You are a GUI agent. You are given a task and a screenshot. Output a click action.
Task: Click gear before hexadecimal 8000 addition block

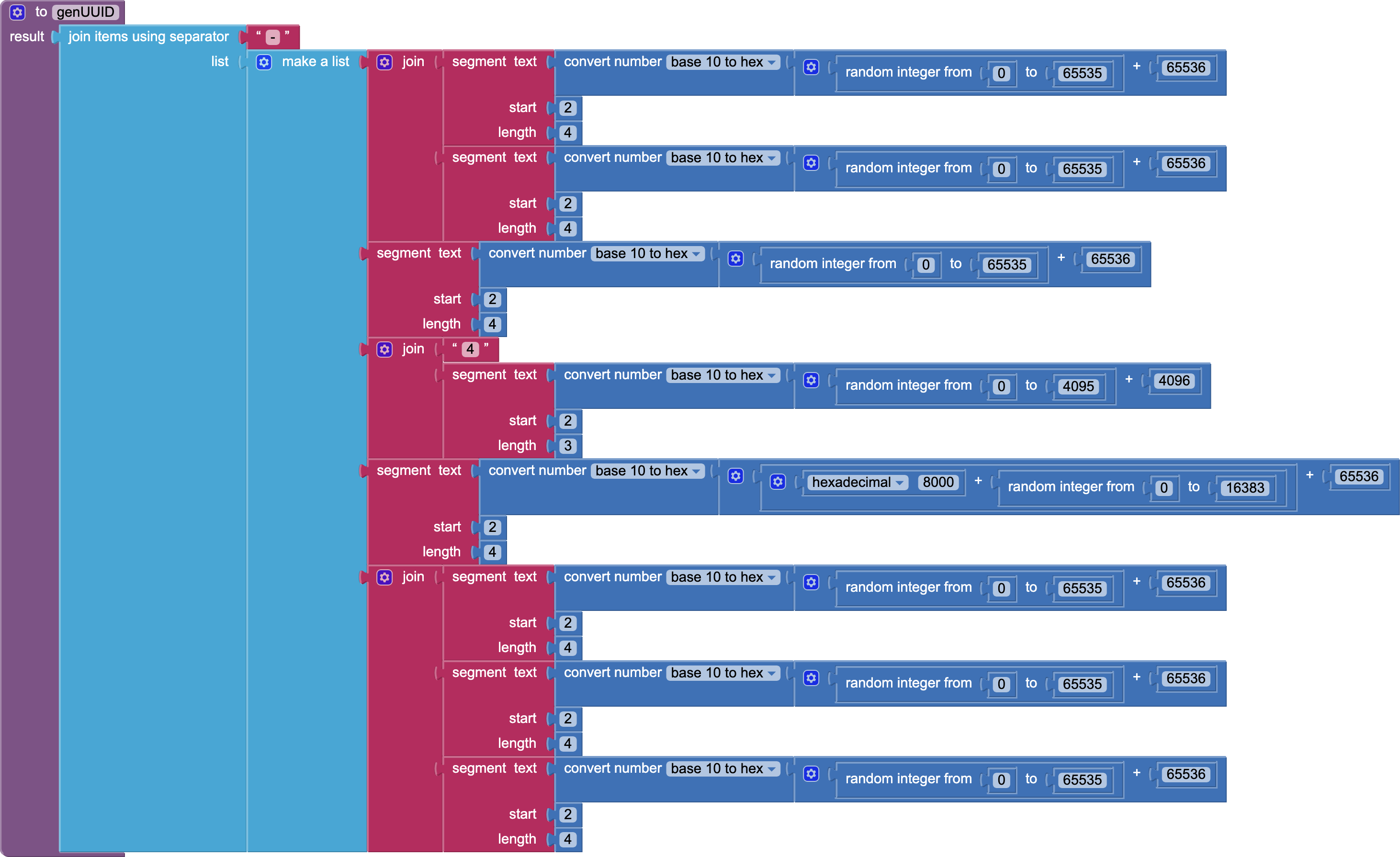coord(777,482)
